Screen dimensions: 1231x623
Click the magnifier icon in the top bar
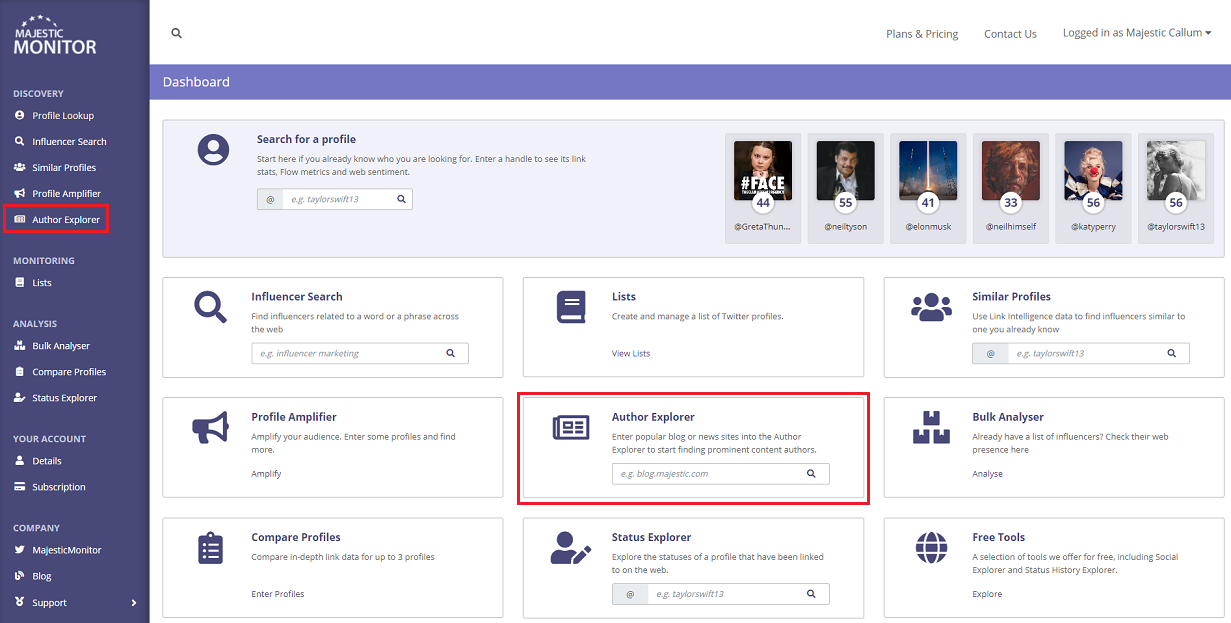coord(177,33)
